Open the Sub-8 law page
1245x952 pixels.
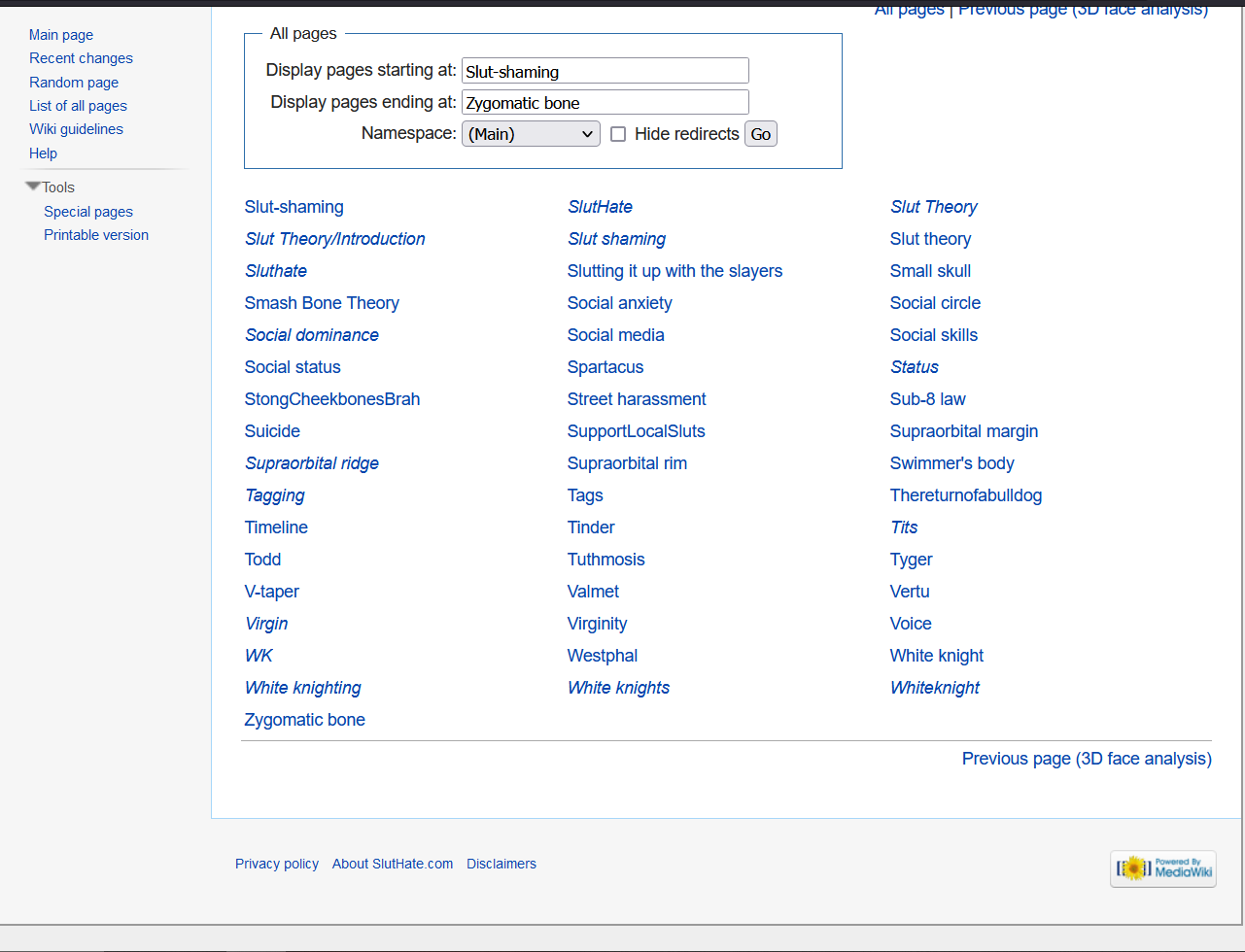(928, 399)
